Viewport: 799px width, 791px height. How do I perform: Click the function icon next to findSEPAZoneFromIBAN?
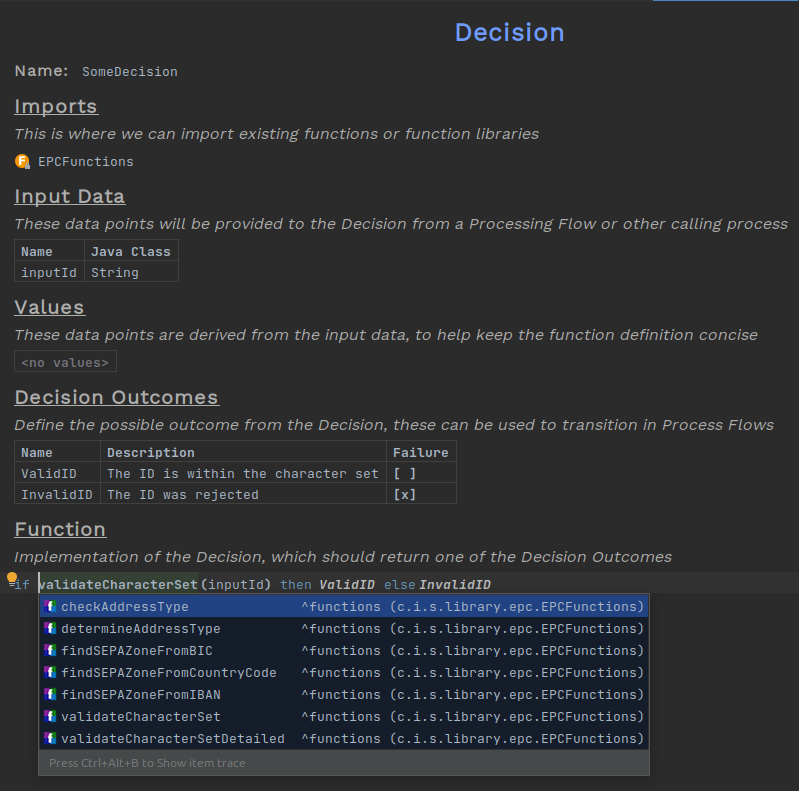point(50,694)
